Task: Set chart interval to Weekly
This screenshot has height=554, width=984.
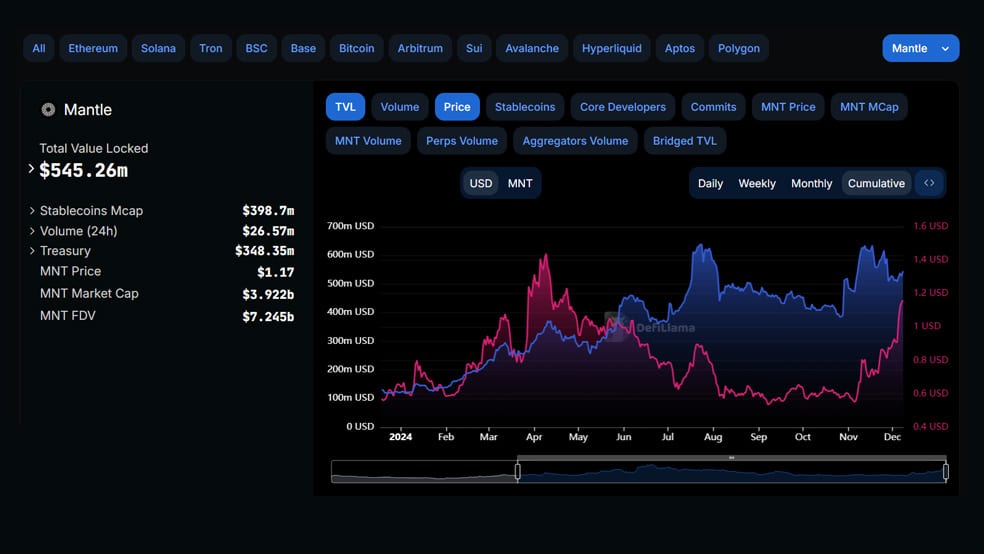Action: click(x=757, y=183)
